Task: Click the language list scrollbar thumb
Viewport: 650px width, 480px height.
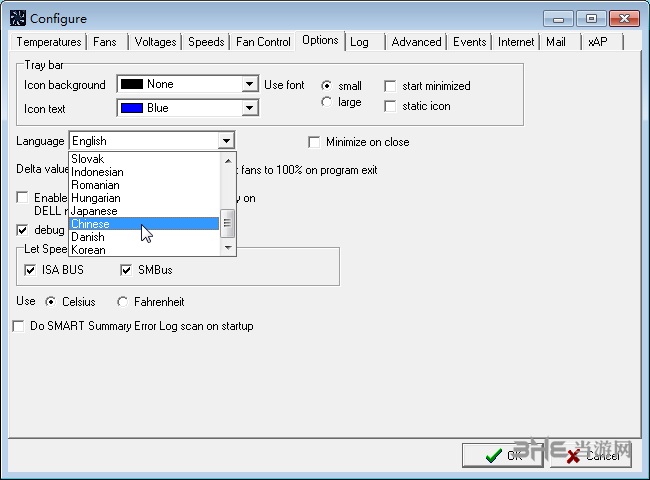Action: [x=227, y=223]
